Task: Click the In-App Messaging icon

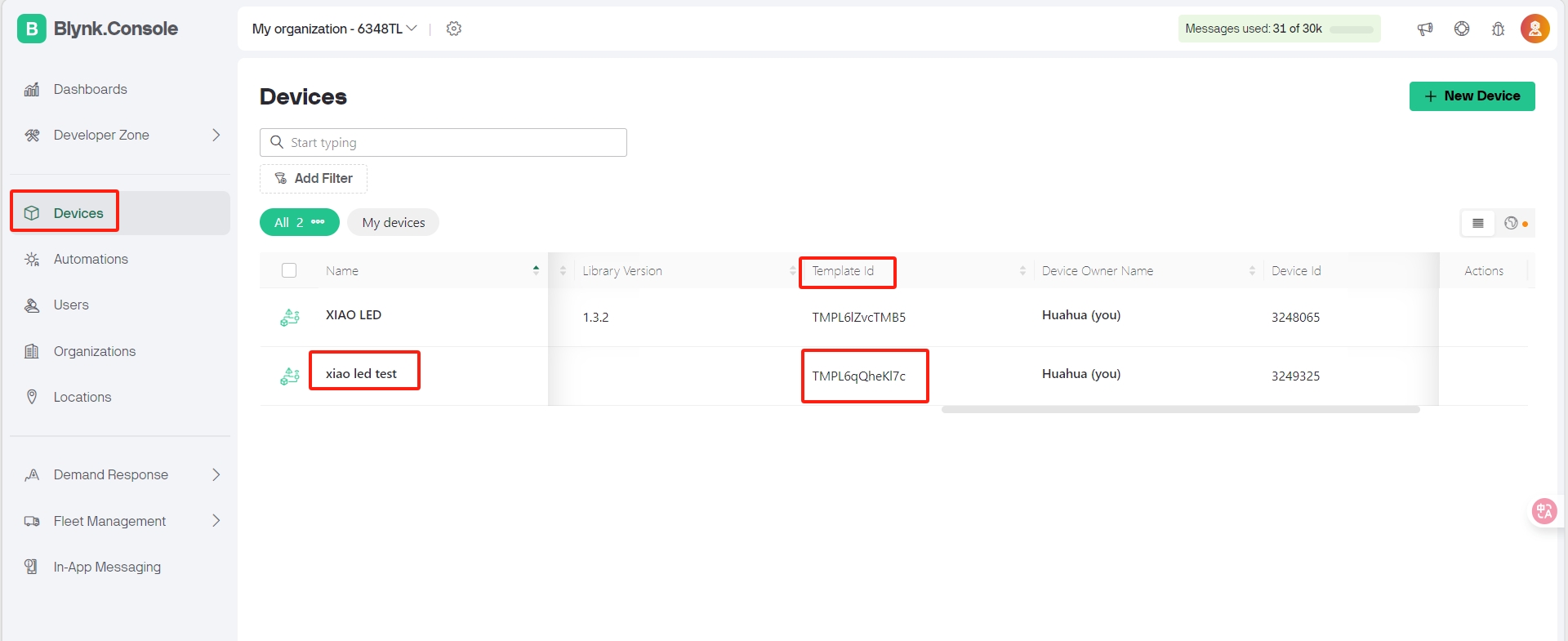Action: [x=31, y=567]
